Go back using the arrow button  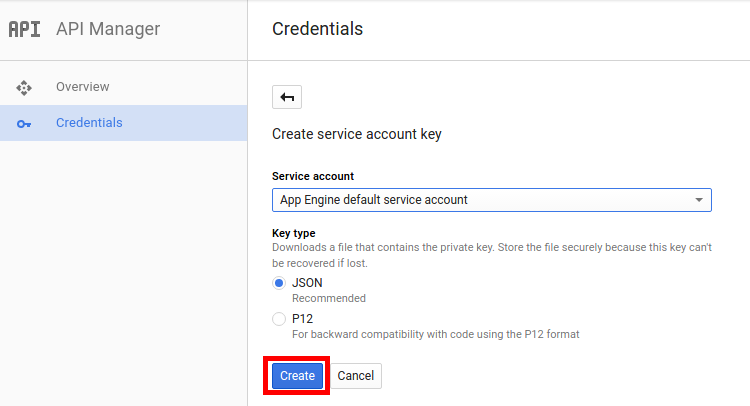pos(287,97)
